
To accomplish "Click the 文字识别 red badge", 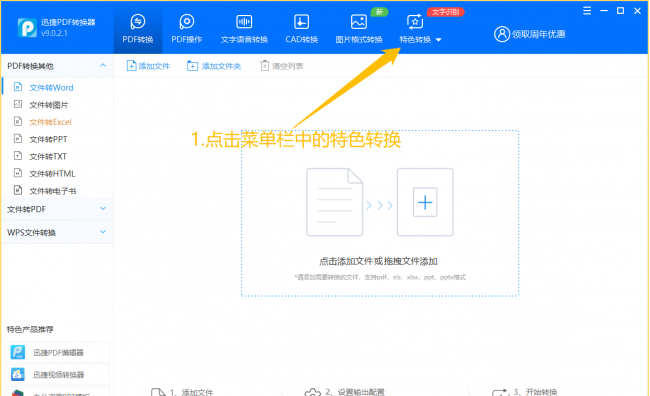I will tap(446, 12).
